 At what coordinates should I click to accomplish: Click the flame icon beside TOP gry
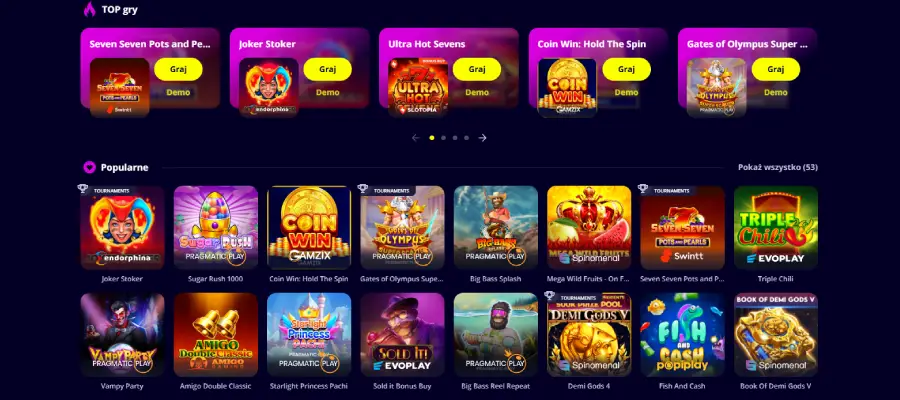pyautogui.click(x=90, y=9)
